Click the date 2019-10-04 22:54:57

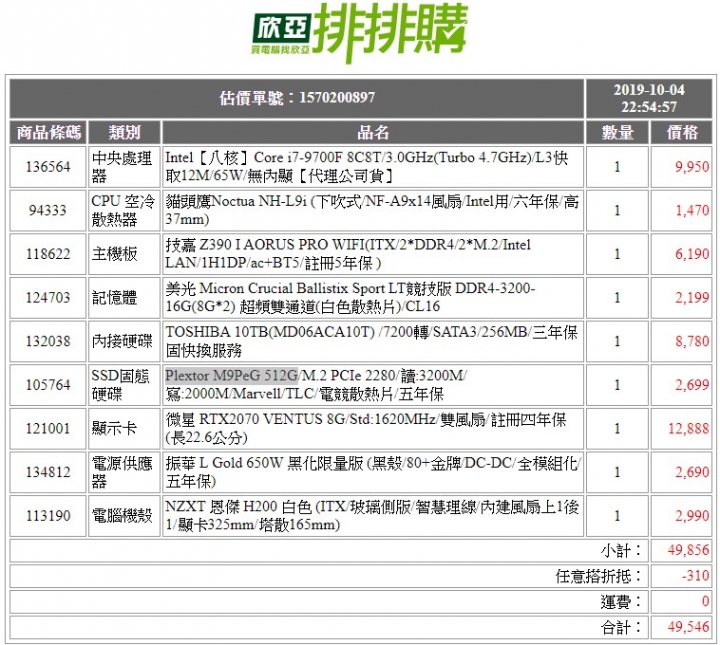649,98
